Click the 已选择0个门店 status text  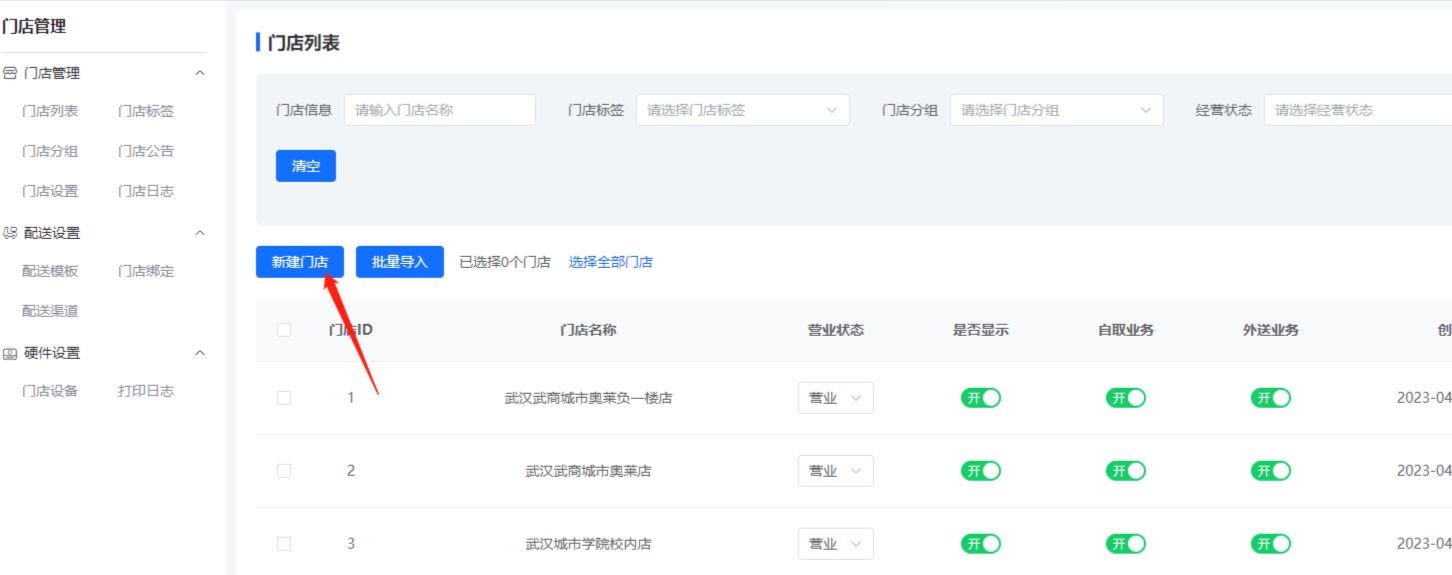505,262
